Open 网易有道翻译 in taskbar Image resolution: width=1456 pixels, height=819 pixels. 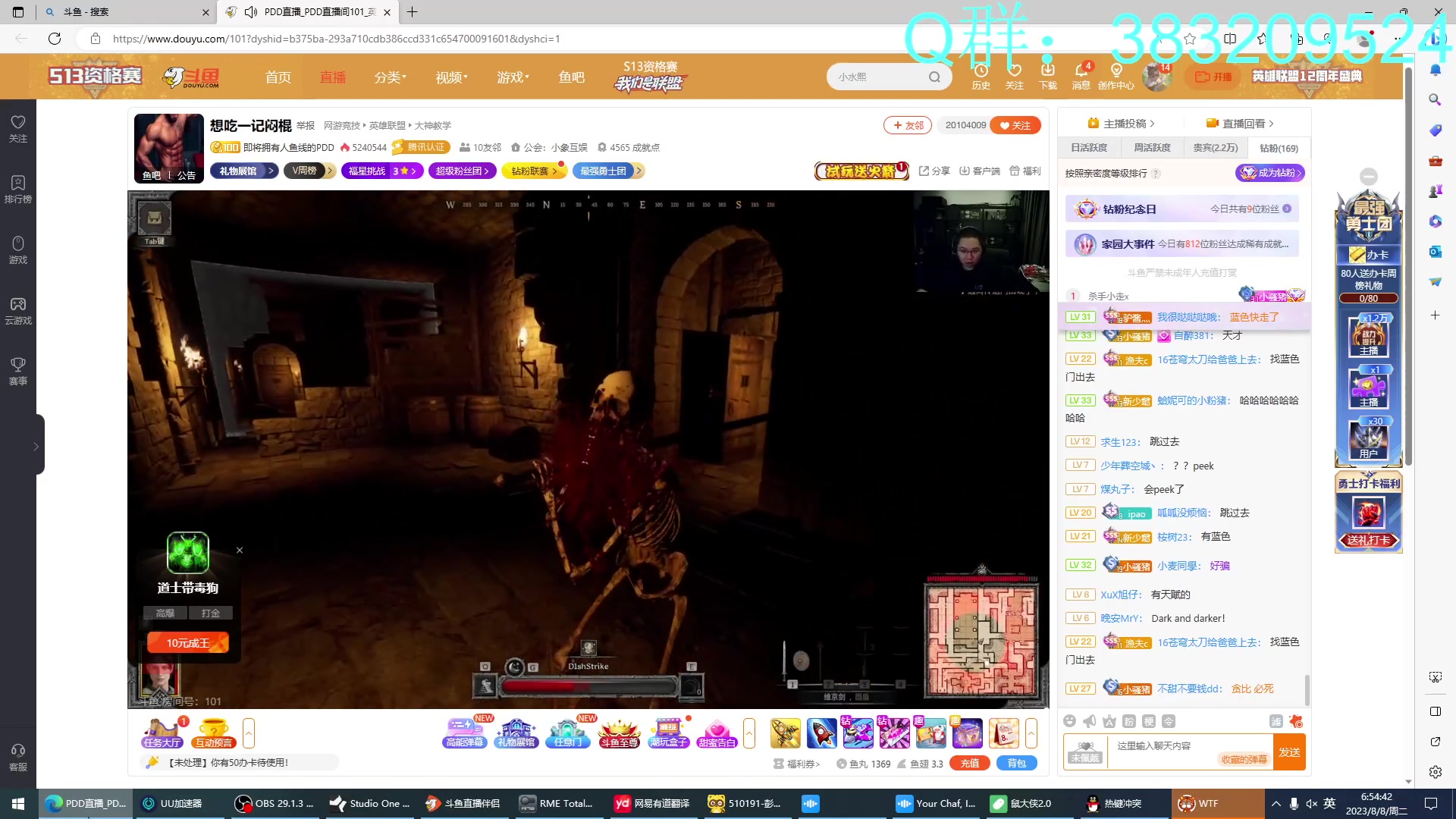point(654,803)
